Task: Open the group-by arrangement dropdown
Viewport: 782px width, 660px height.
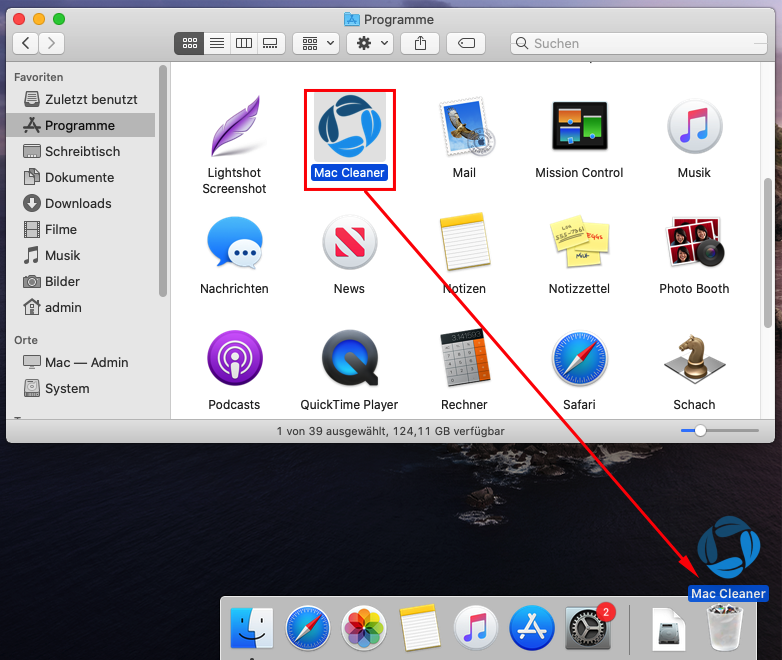Action: (316, 43)
